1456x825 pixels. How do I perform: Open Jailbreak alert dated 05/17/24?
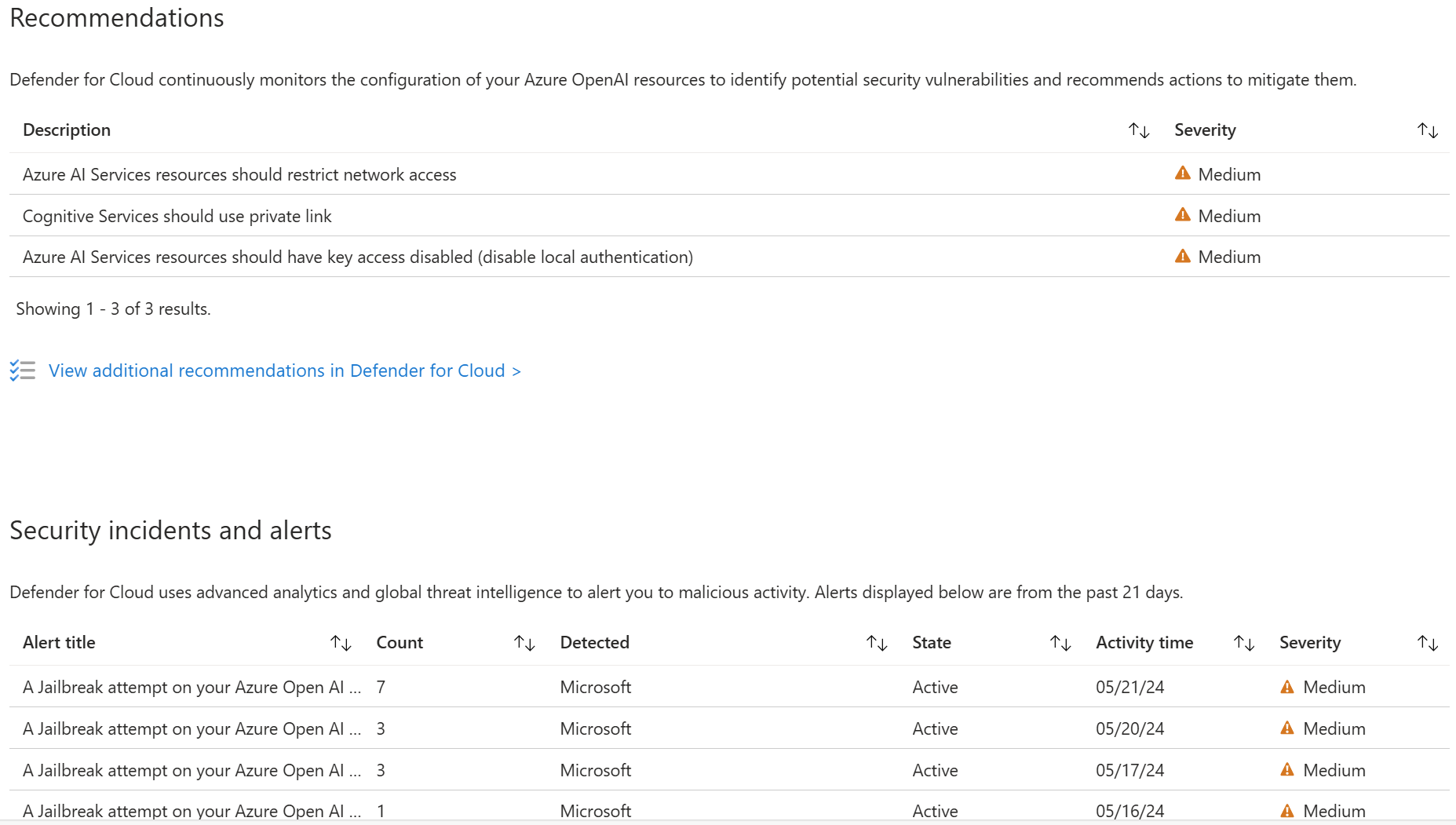[192, 770]
